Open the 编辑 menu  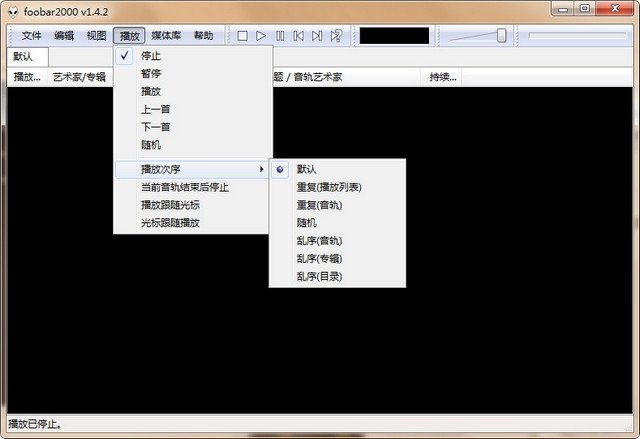[x=64, y=36]
